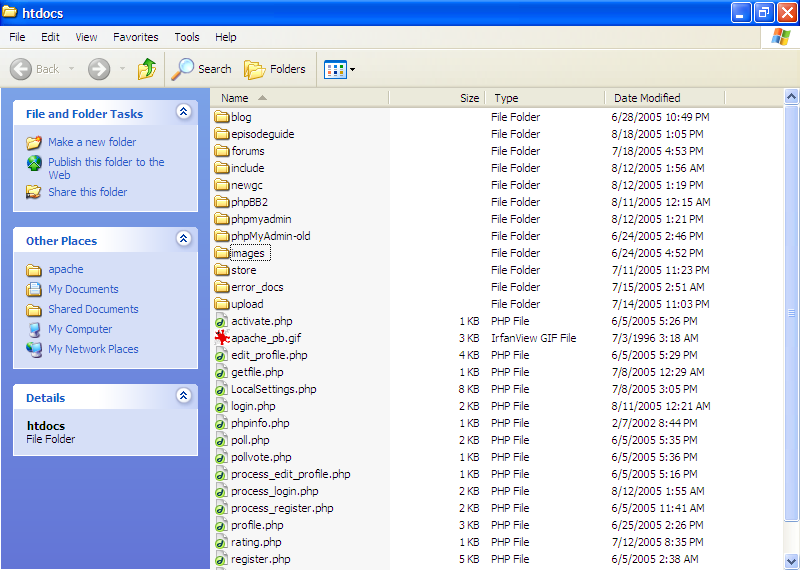Click the Make a new folder icon
This screenshot has height=570, width=800.
pyautogui.click(x=34, y=142)
